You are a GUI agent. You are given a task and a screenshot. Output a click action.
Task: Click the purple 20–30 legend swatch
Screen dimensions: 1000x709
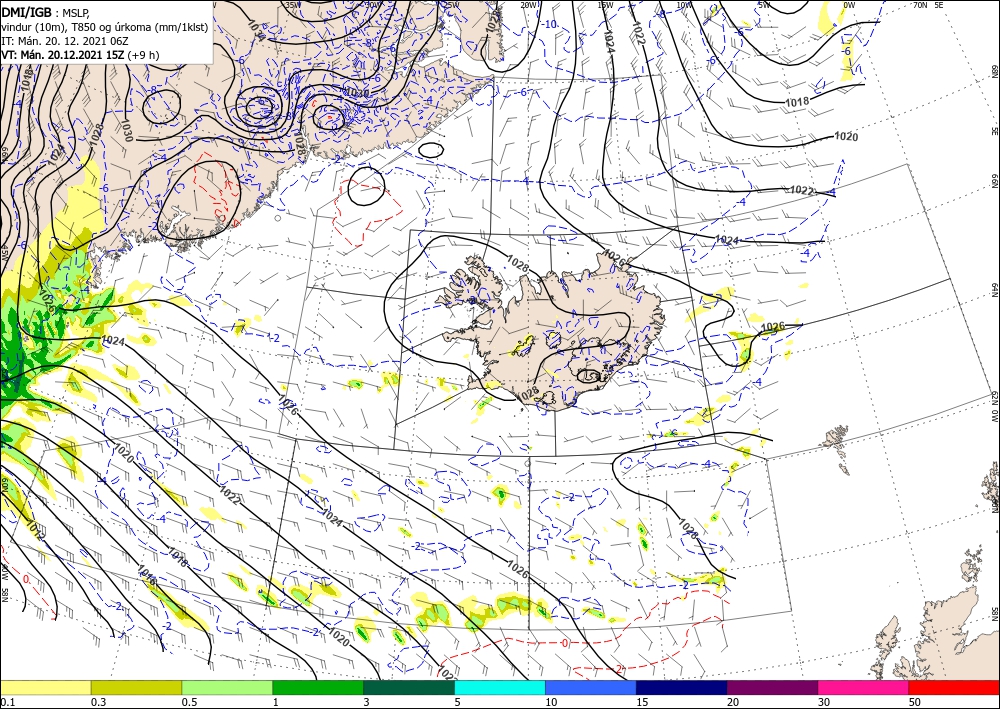click(x=772, y=687)
